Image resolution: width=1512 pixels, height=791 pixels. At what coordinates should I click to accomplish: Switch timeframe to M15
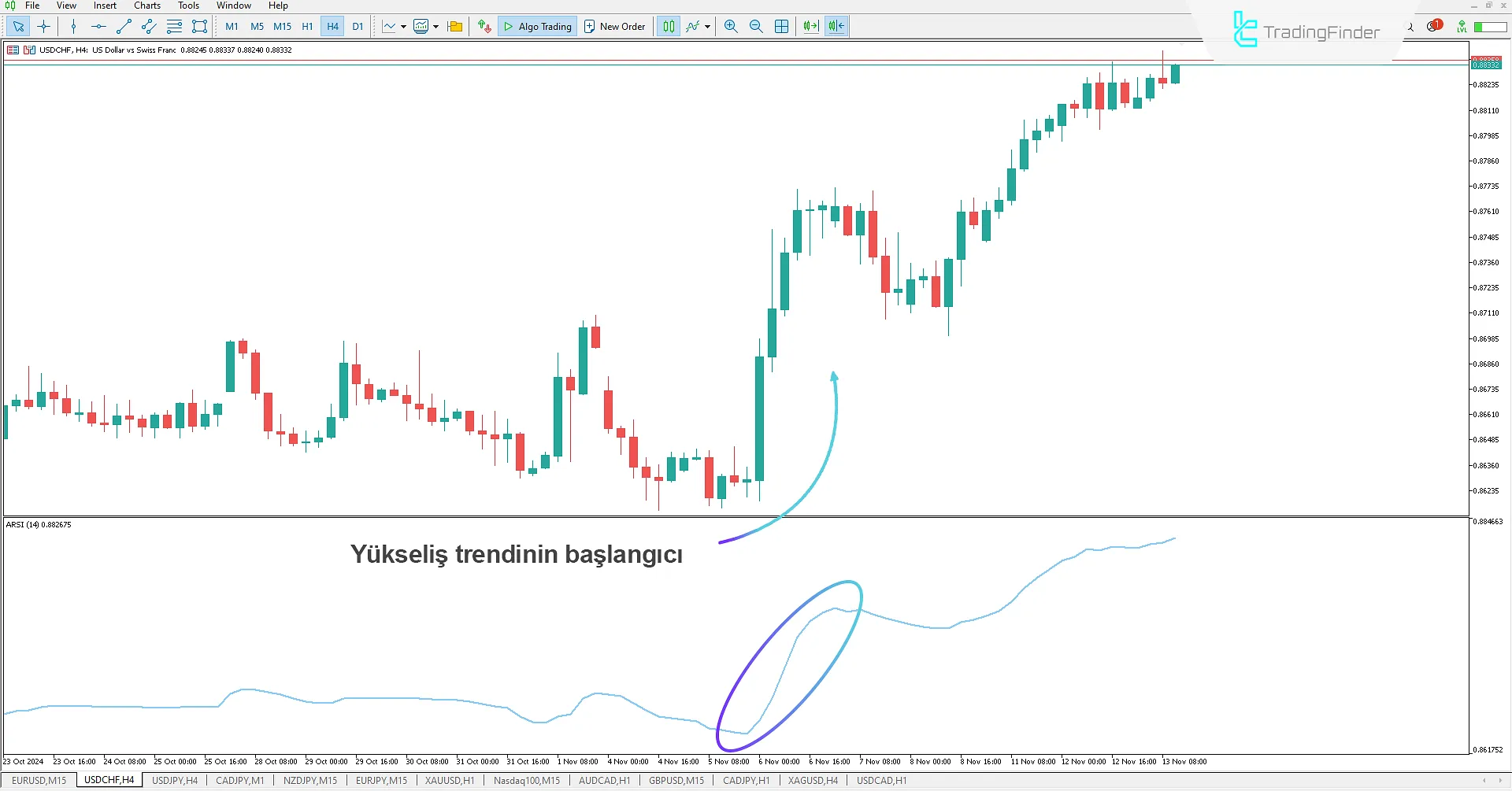pos(282,27)
